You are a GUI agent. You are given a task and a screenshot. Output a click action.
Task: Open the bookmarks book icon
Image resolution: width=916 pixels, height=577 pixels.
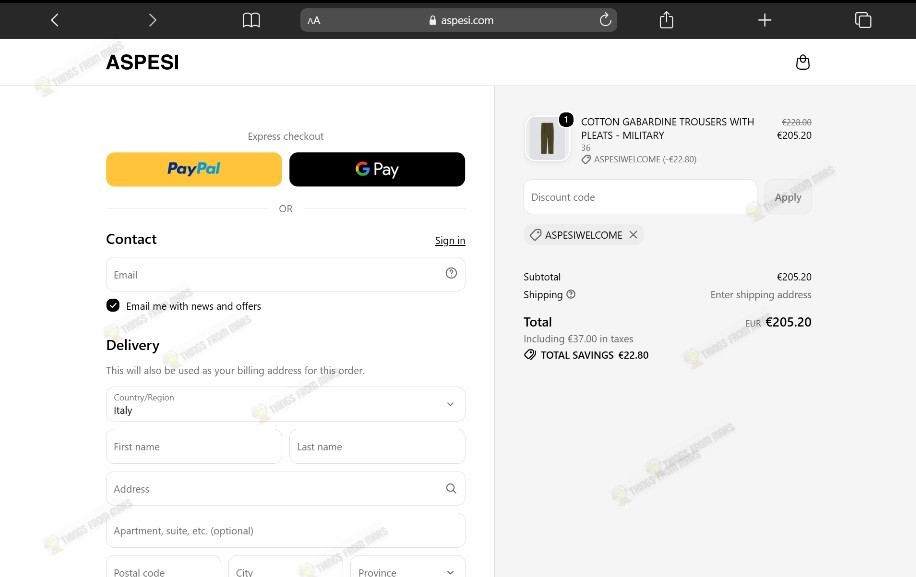[251, 20]
